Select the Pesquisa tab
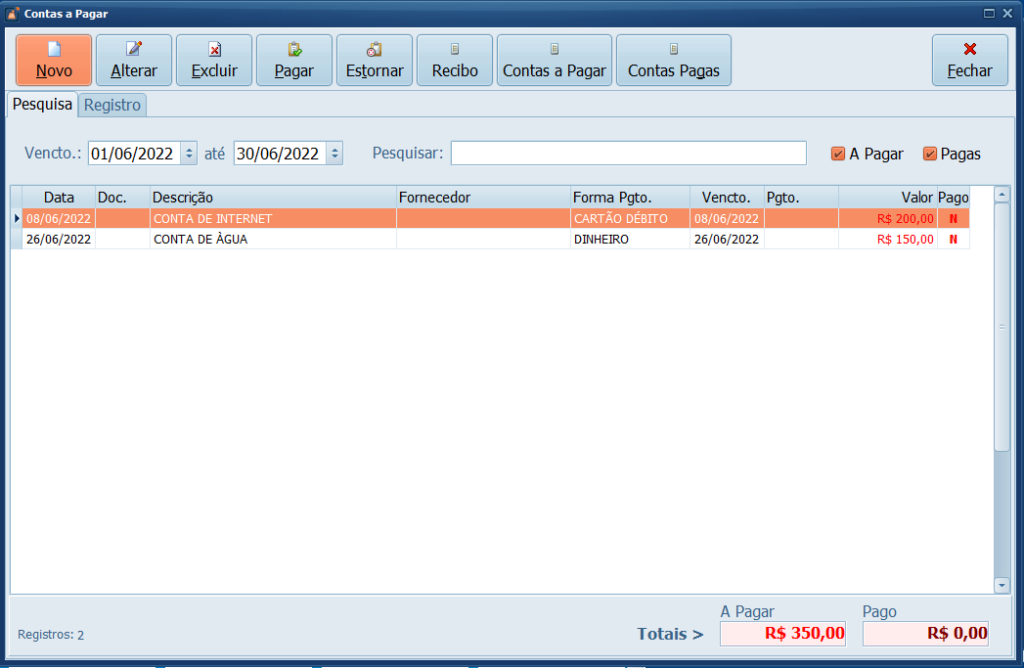The height and width of the screenshot is (668, 1024). coord(42,105)
